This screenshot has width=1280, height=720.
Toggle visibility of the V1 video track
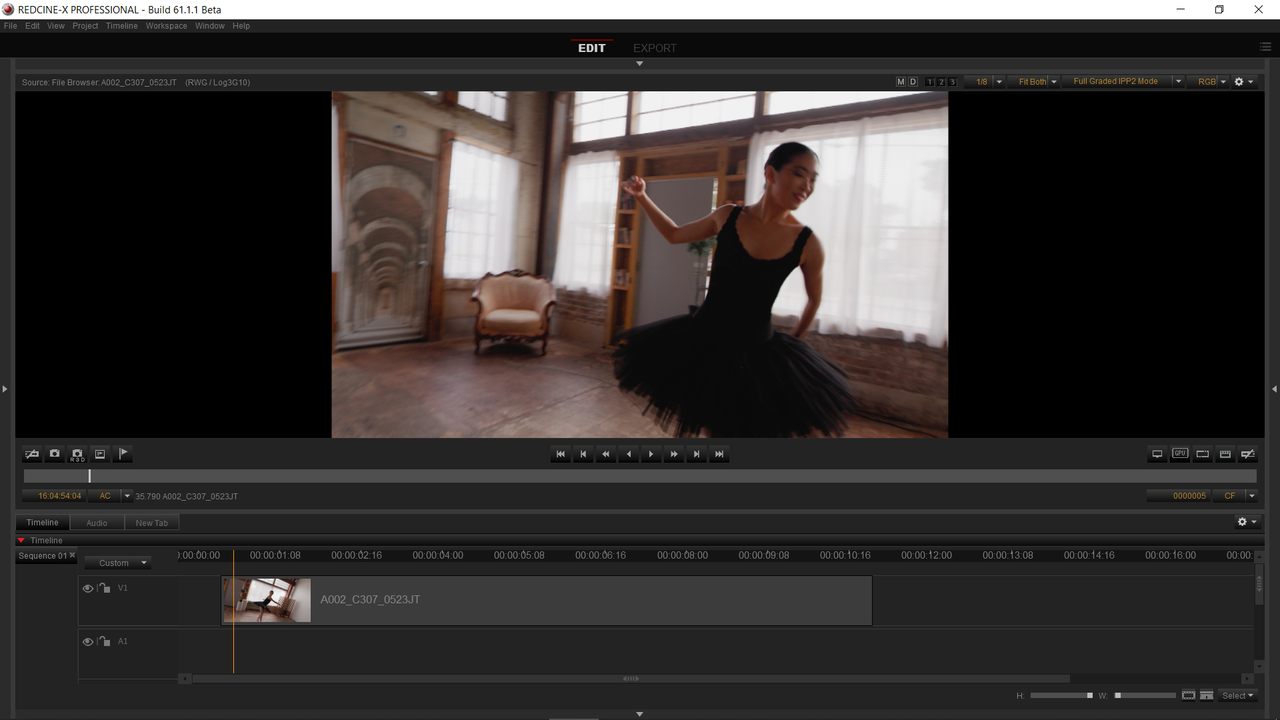point(88,589)
